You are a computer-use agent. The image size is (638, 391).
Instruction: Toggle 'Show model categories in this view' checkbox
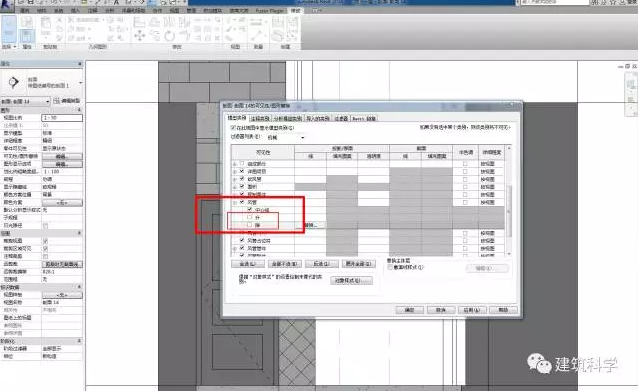pyautogui.click(x=233, y=128)
